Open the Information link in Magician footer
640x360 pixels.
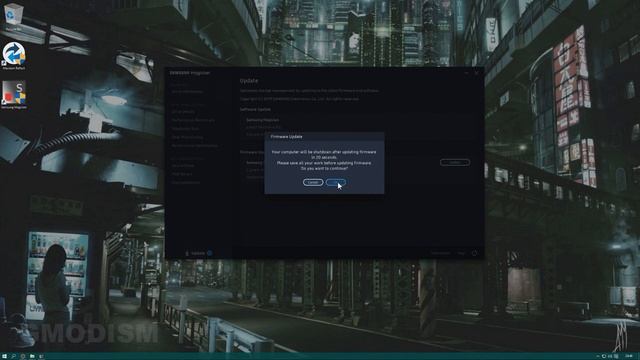click(441, 253)
